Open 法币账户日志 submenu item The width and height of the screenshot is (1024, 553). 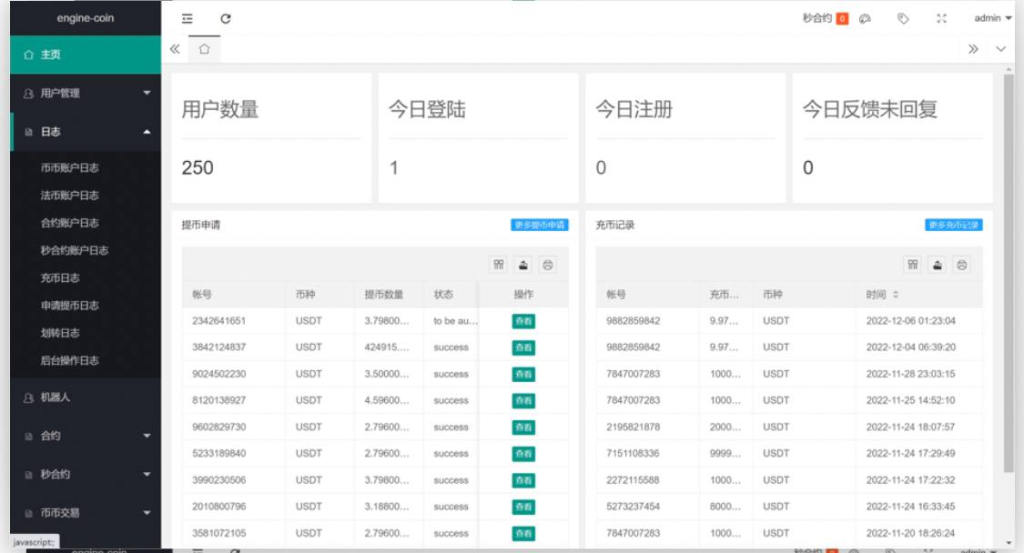[70, 195]
